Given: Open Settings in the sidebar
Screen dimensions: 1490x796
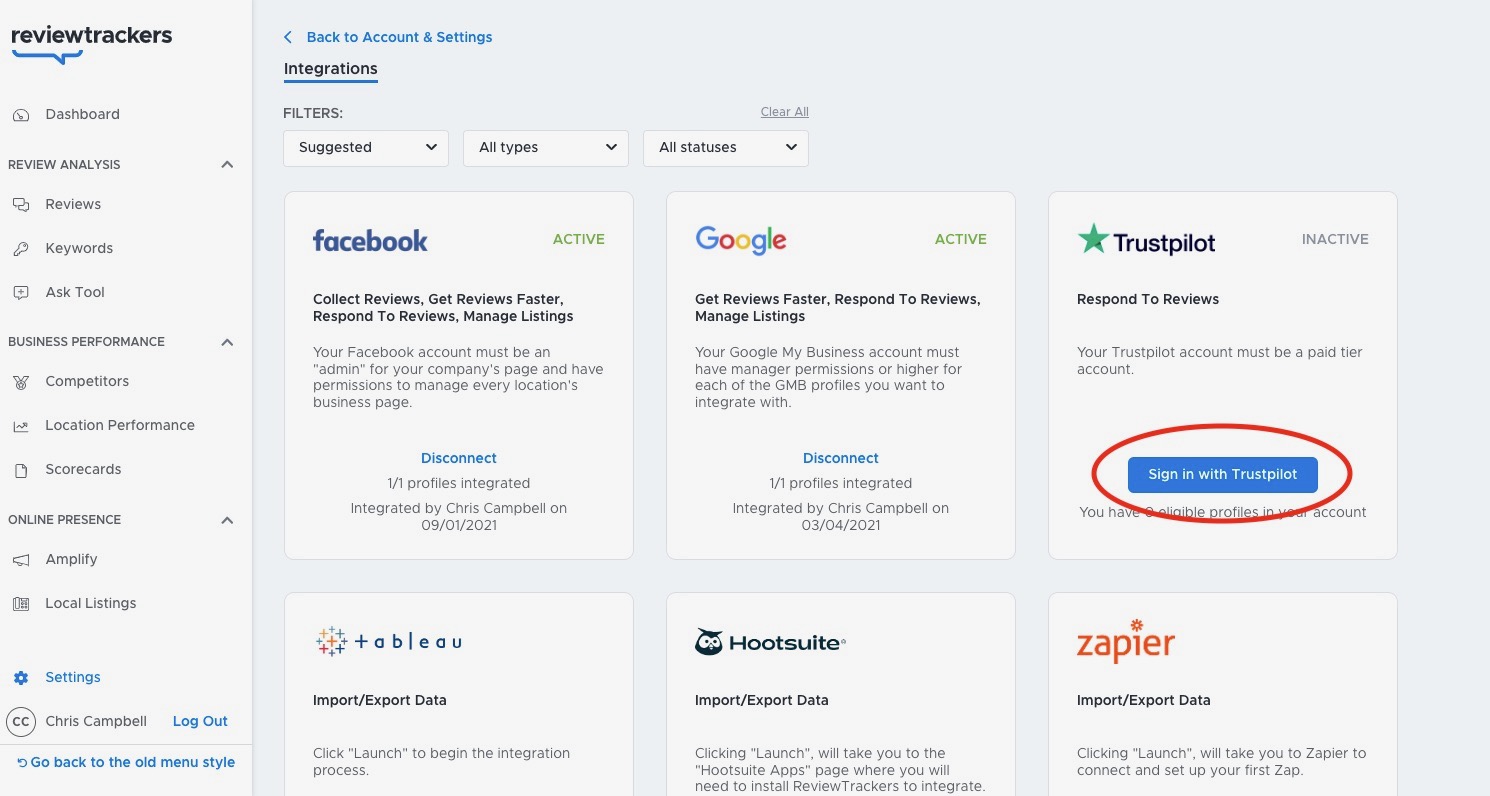Looking at the screenshot, I should pyautogui.click(x=73, y=677).
